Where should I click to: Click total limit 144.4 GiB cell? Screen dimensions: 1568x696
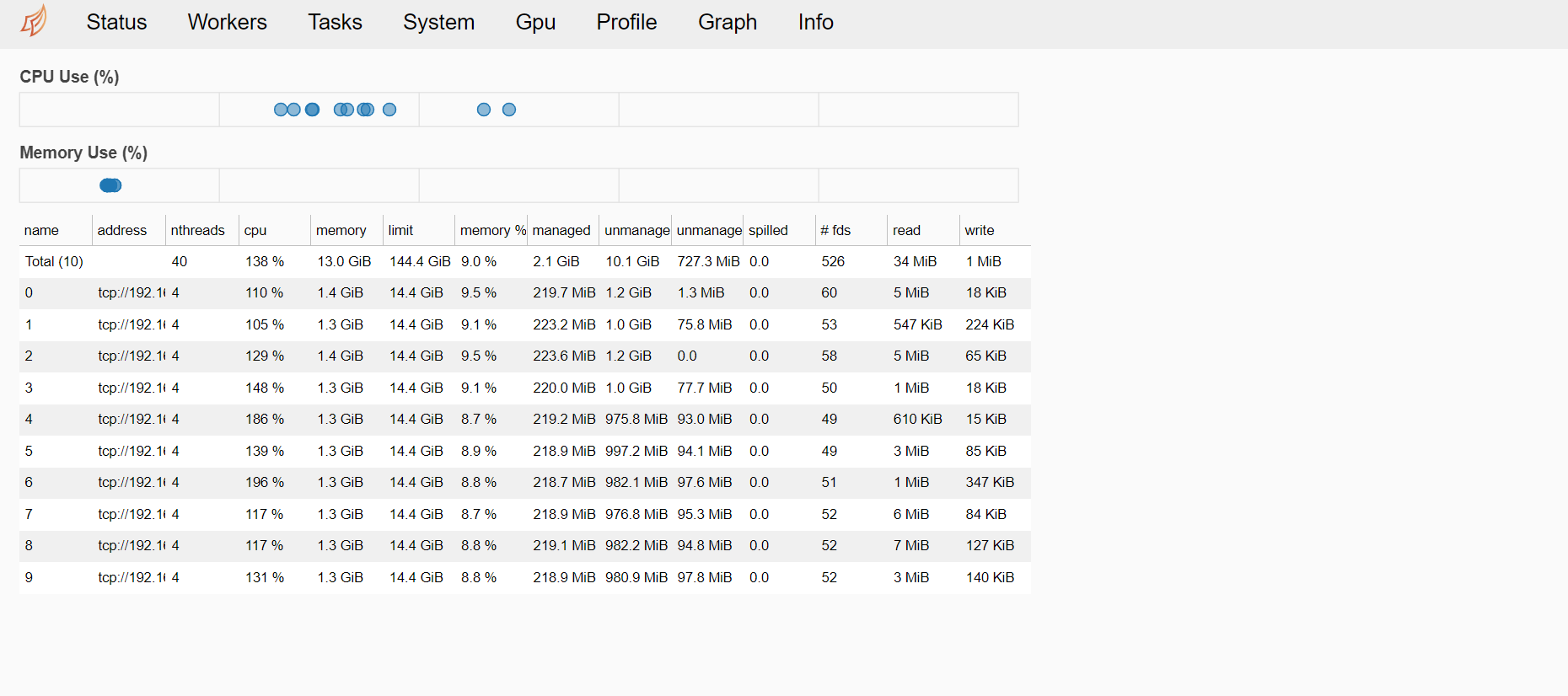point(420,261)
